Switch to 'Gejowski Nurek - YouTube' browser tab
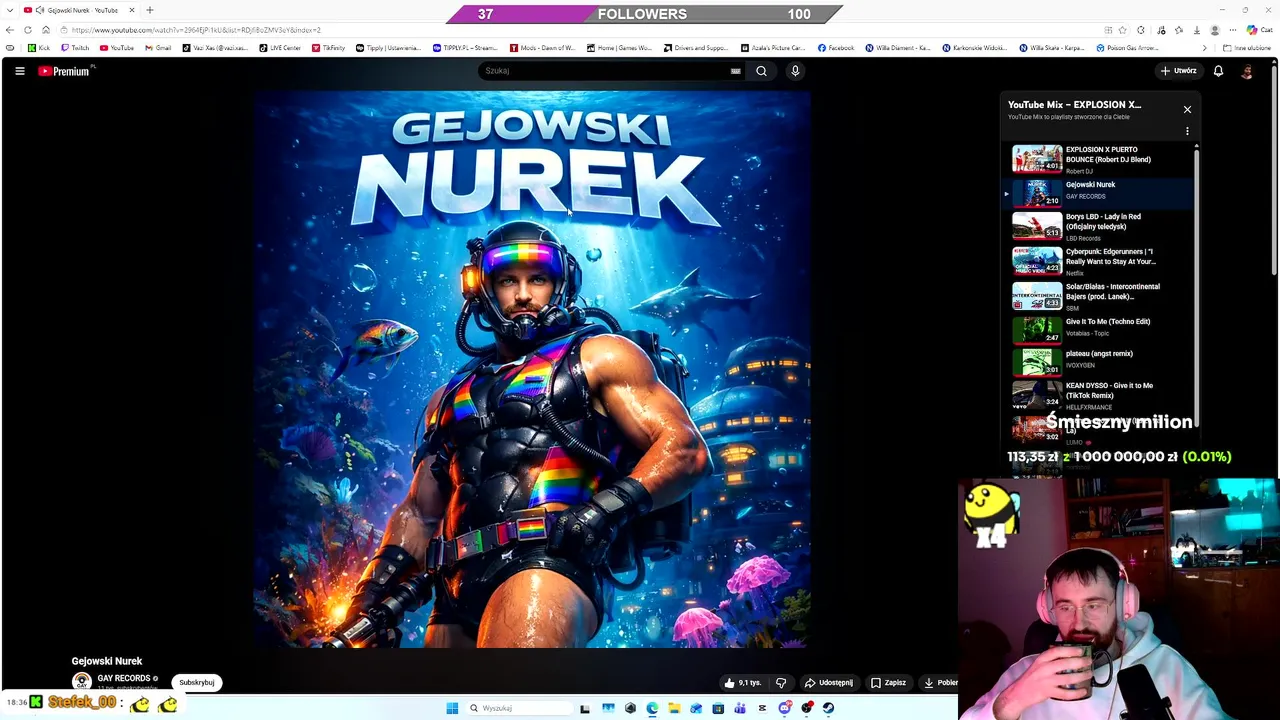Viewport: 1280px width, 720px height. [x=78, y=10]
